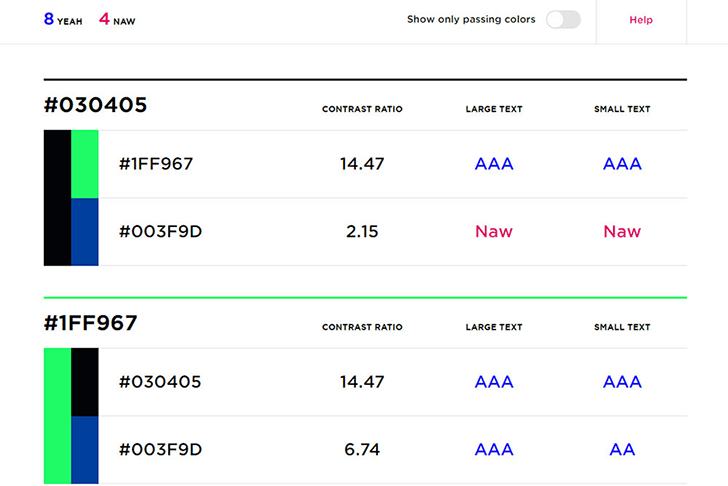
Task: Select the #030405 section heading
Action: click(x=95, y=105)
